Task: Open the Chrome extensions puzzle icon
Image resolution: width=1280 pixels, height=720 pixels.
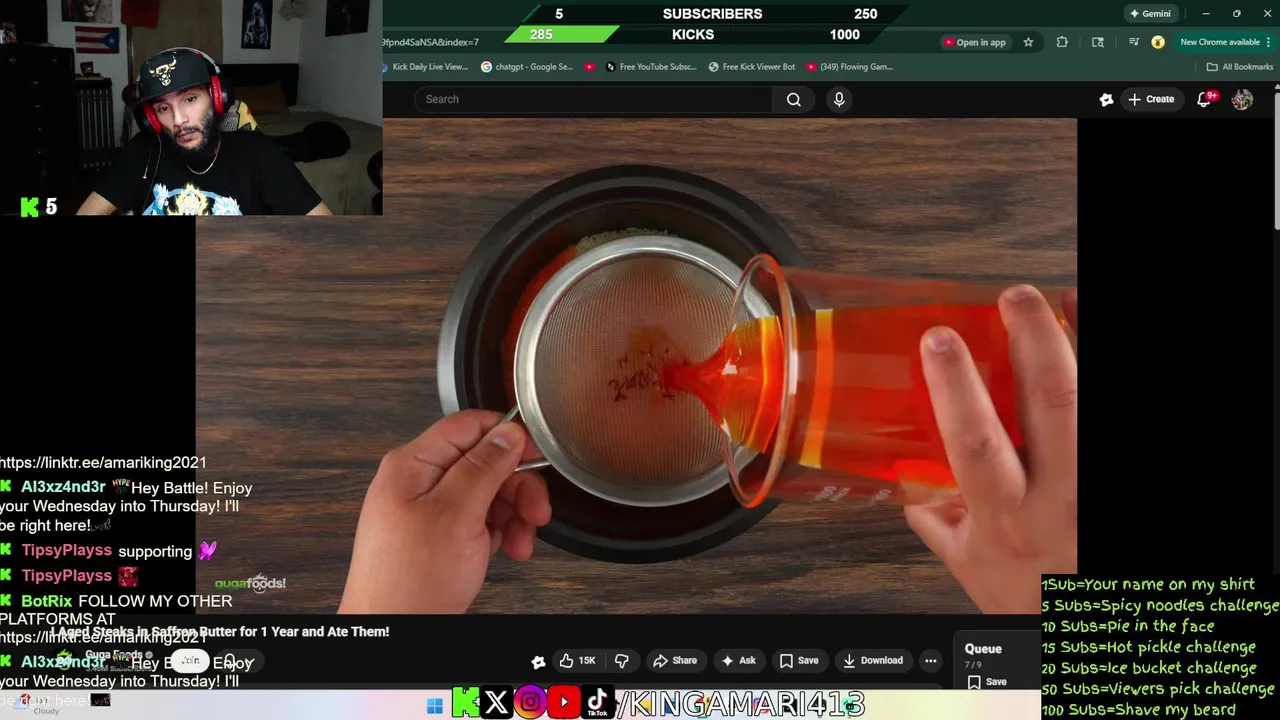Action: pos(1062,42)
